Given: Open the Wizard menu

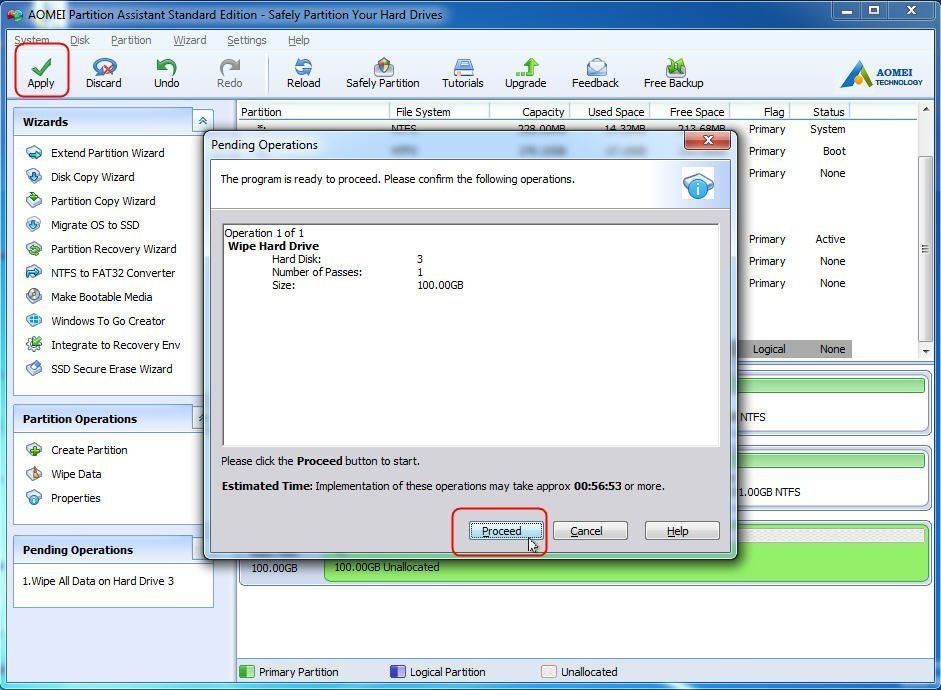Looking at the screenshot, I should click(x=190, y=40).
